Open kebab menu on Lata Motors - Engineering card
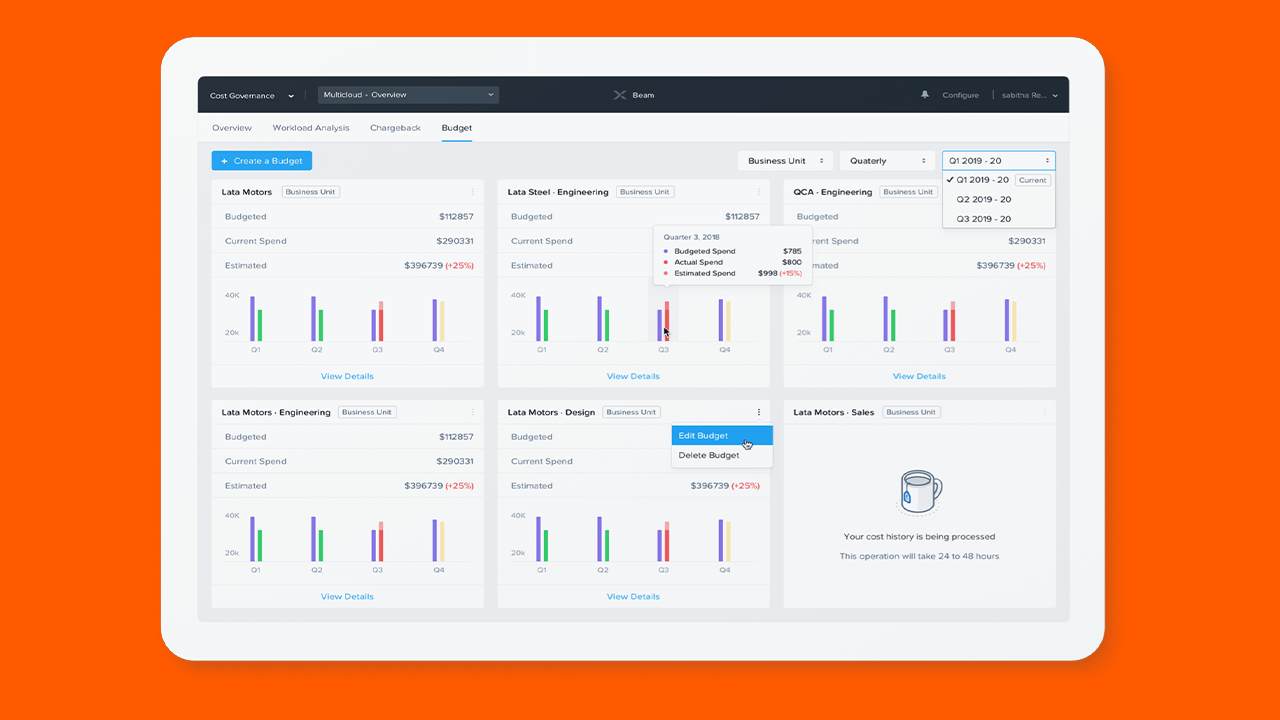Image resolution: width=1280 pixels, height=720 pixels. tap(473, 412)
